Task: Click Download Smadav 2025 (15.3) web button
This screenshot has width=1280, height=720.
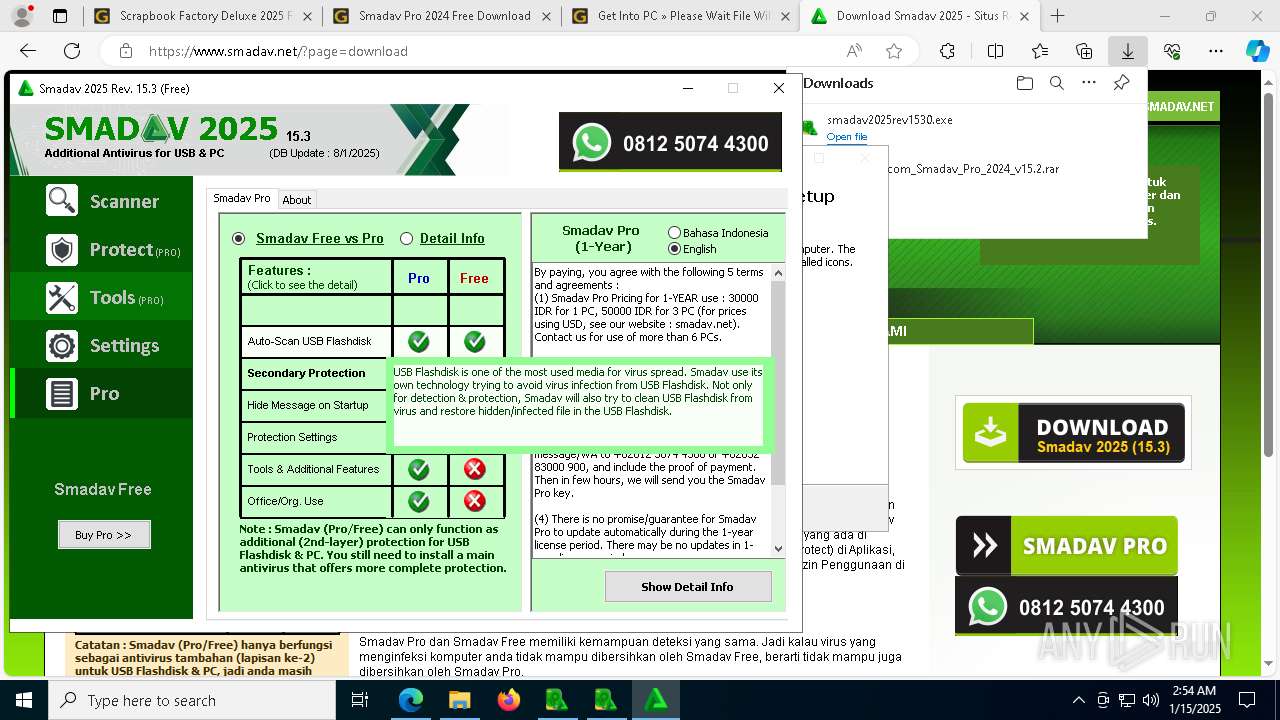Action: pos(1073,433)
